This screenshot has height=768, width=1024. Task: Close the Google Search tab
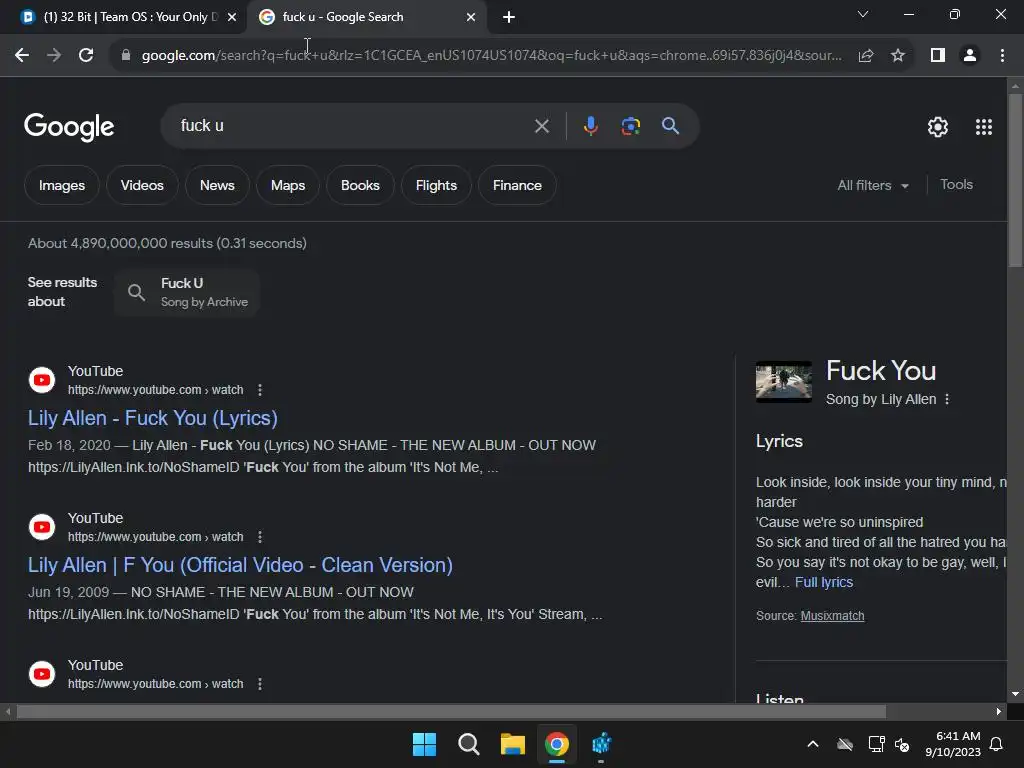coord(471,17)
